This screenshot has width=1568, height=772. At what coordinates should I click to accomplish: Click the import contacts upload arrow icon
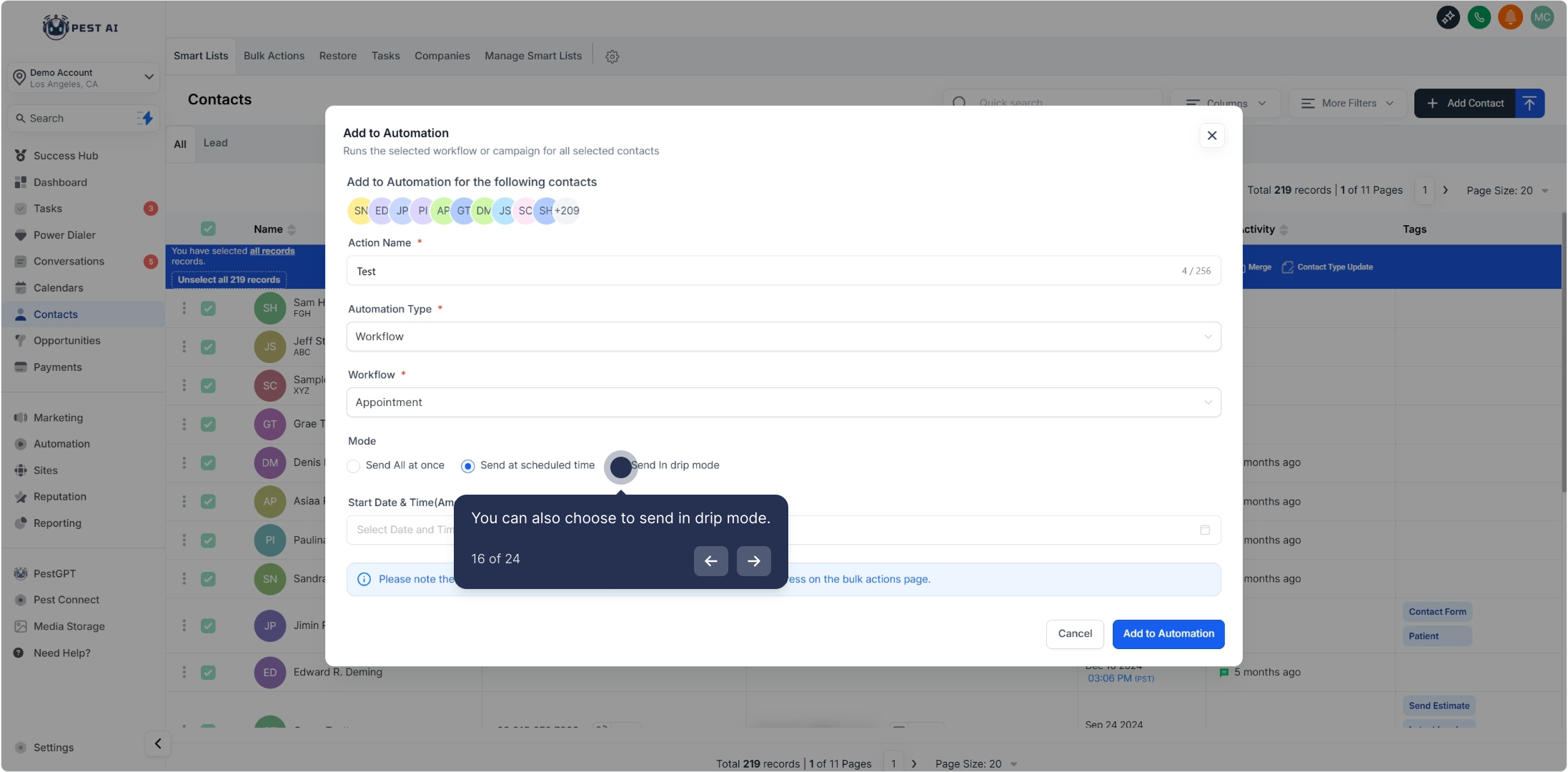click(x=1529, y=104)
